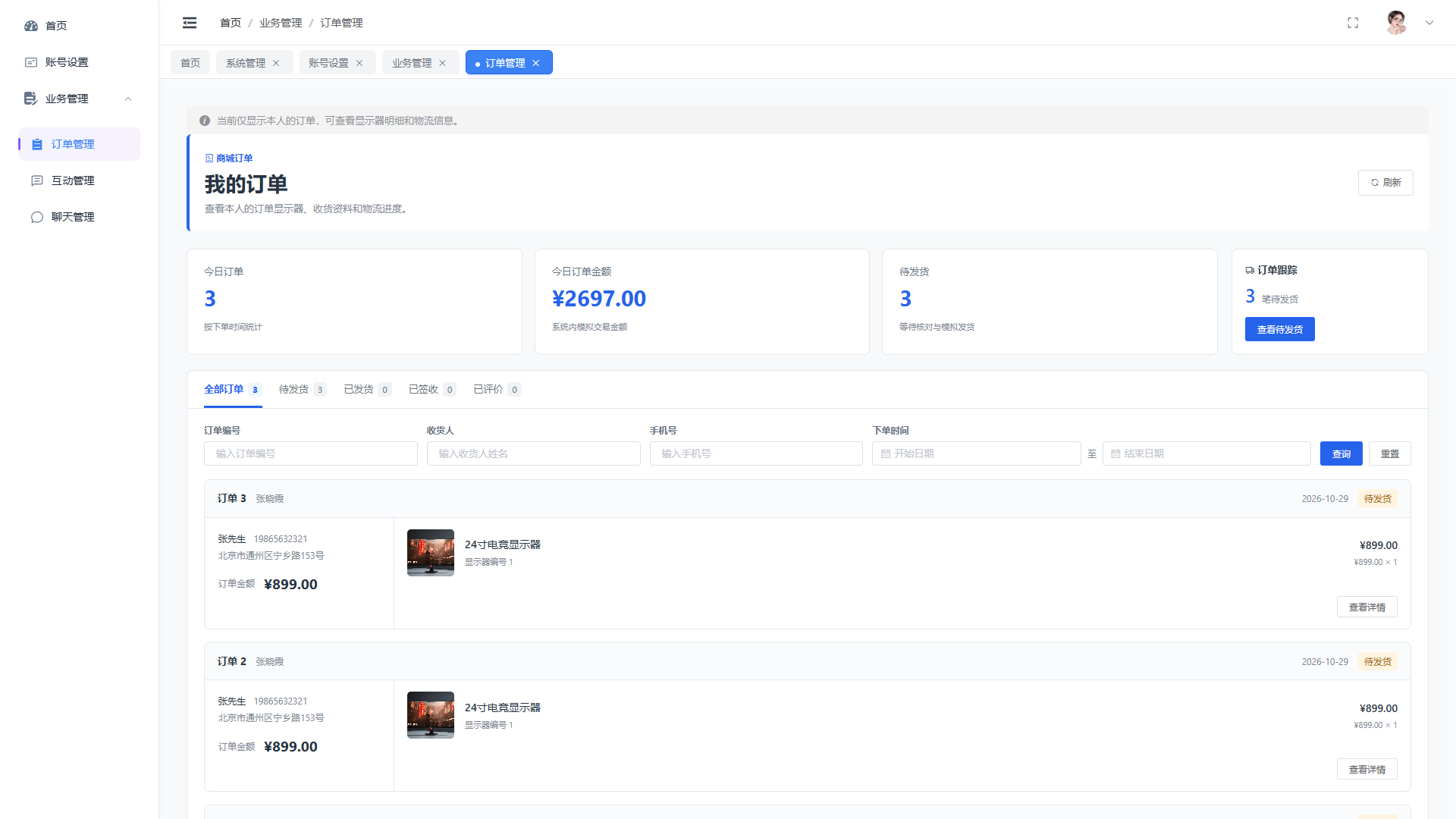This screenshot has height=819, width=1456.
Task: Close the active 订单管理 tab
Action: pos(536,63)
